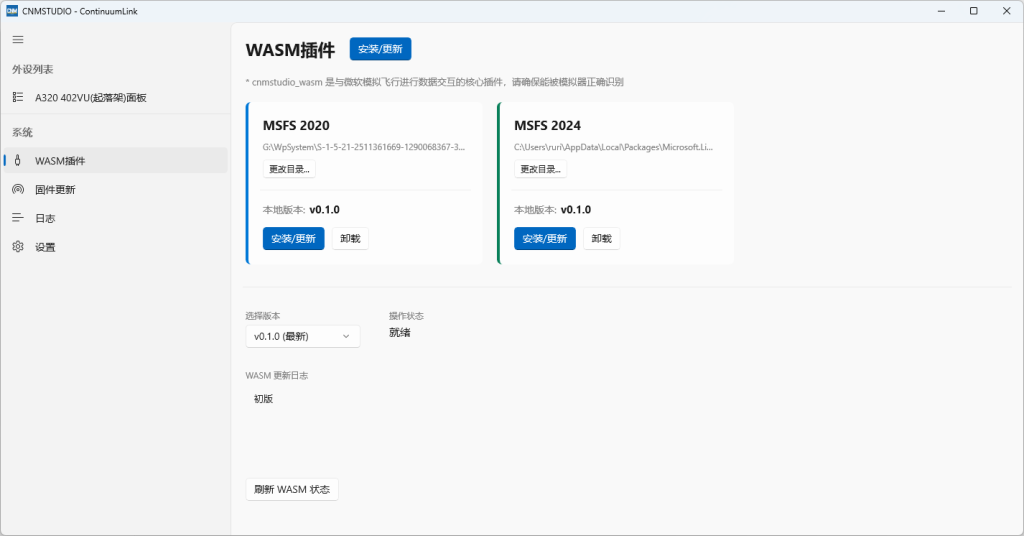Screen dimensions: 1024x536
Task: Click the MSFS 2024 card title
Action: tap(547, 125)
